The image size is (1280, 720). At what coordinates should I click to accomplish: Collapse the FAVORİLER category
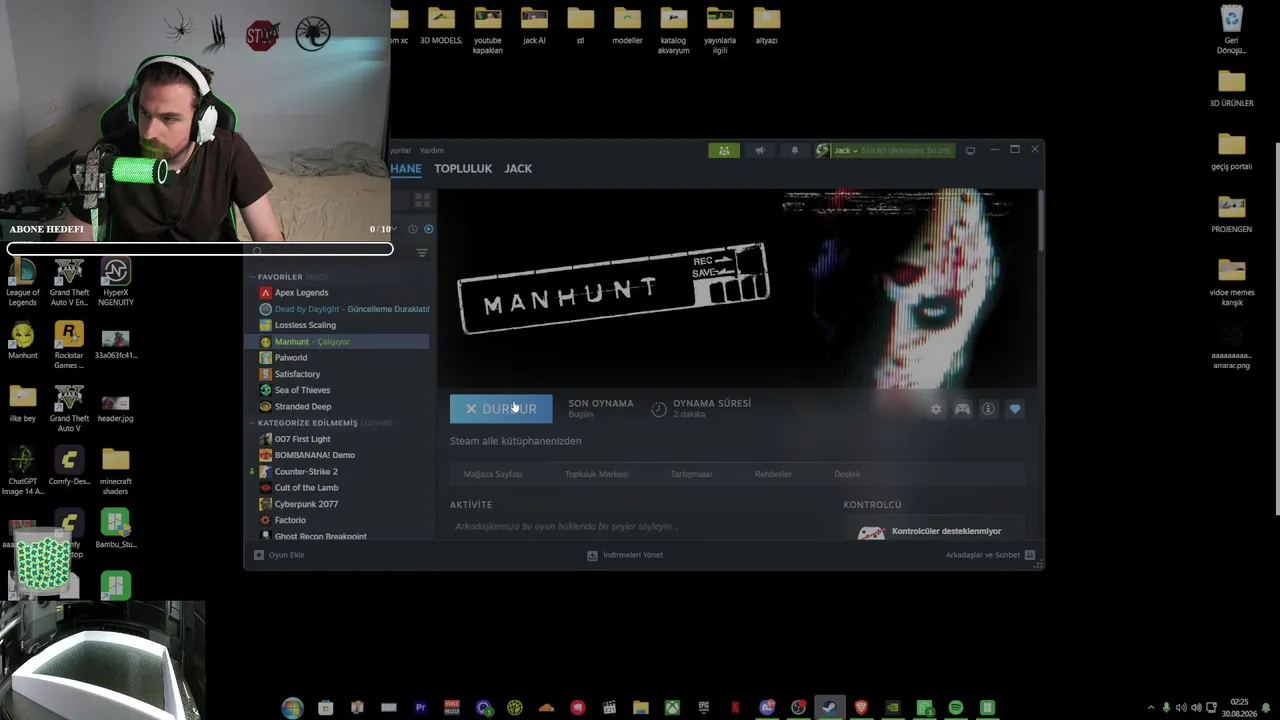279,277
